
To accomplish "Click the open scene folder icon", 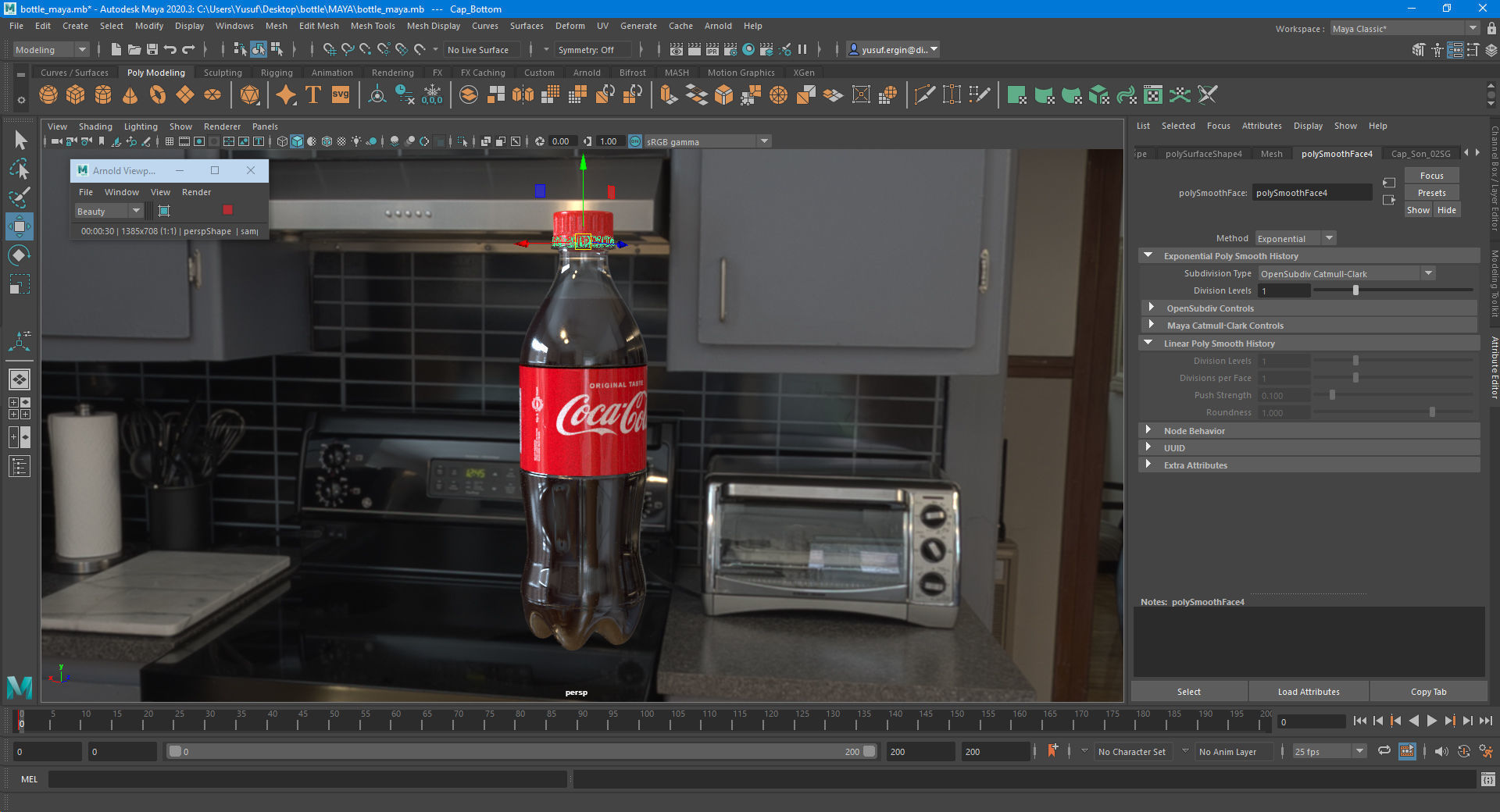I will point(134,49).
